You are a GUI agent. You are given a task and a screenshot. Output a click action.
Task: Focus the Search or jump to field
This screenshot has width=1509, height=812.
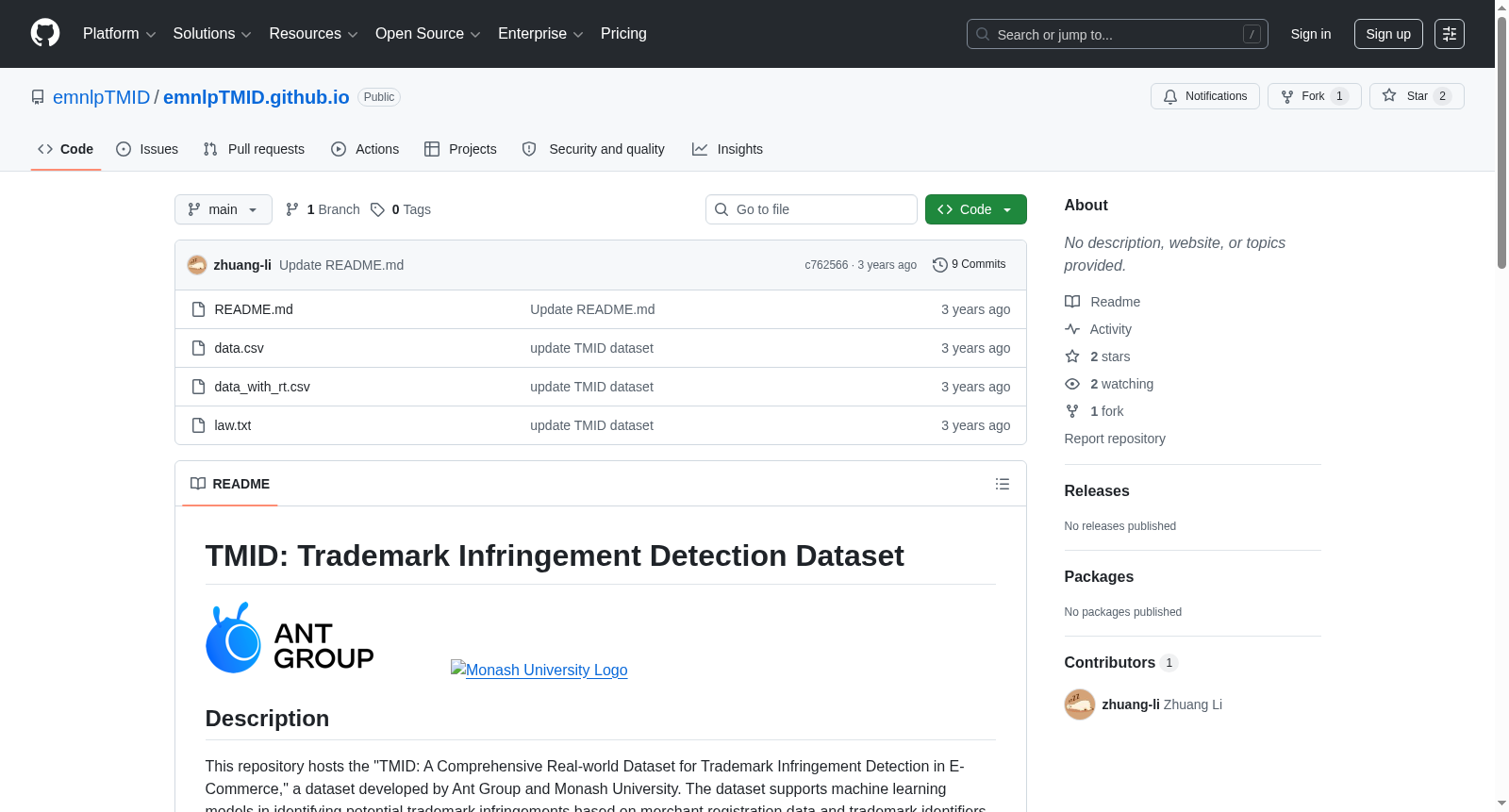click(1118, 34)
